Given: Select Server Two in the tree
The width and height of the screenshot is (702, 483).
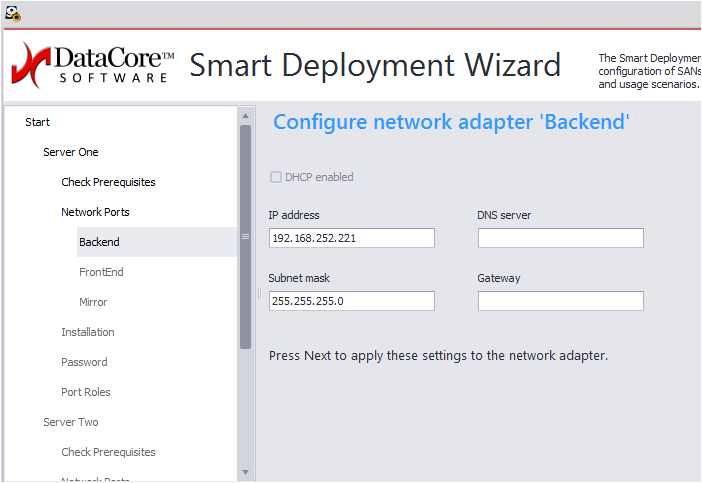Looking at the screenshot, I should click(x=71, y=422).
